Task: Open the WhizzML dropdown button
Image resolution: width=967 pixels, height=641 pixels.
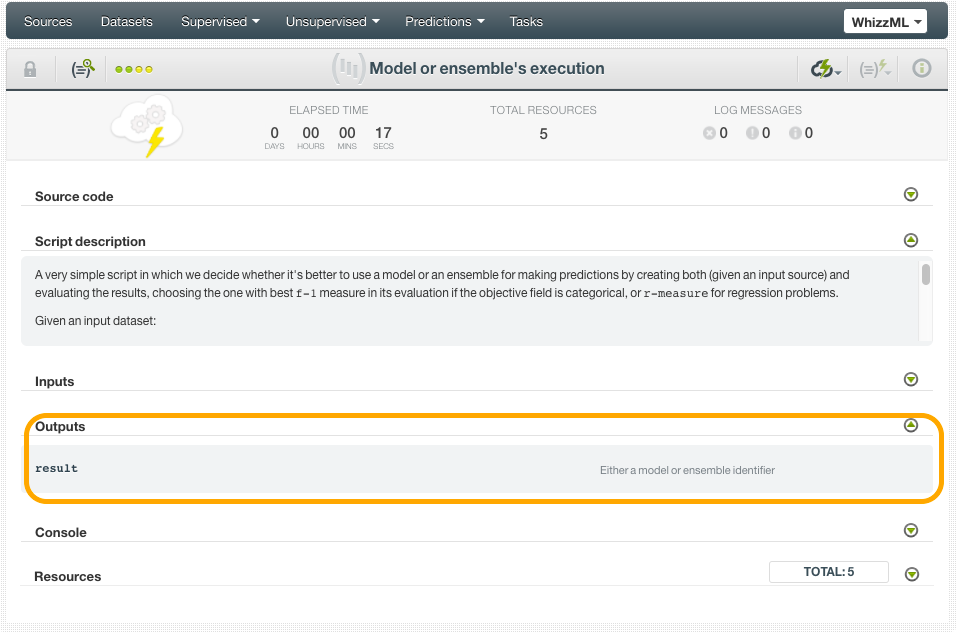Action: point(884,21)
